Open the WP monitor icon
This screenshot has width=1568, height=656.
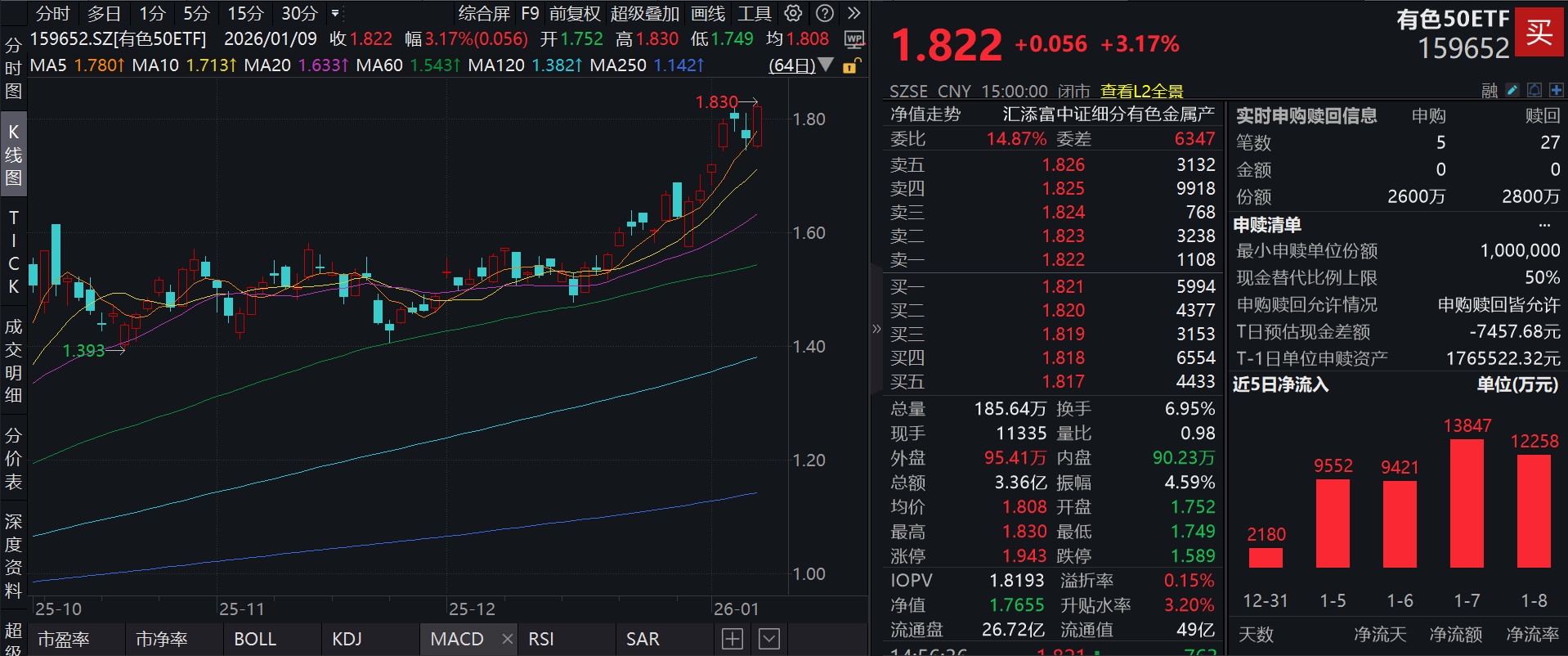tap(854, 39)
